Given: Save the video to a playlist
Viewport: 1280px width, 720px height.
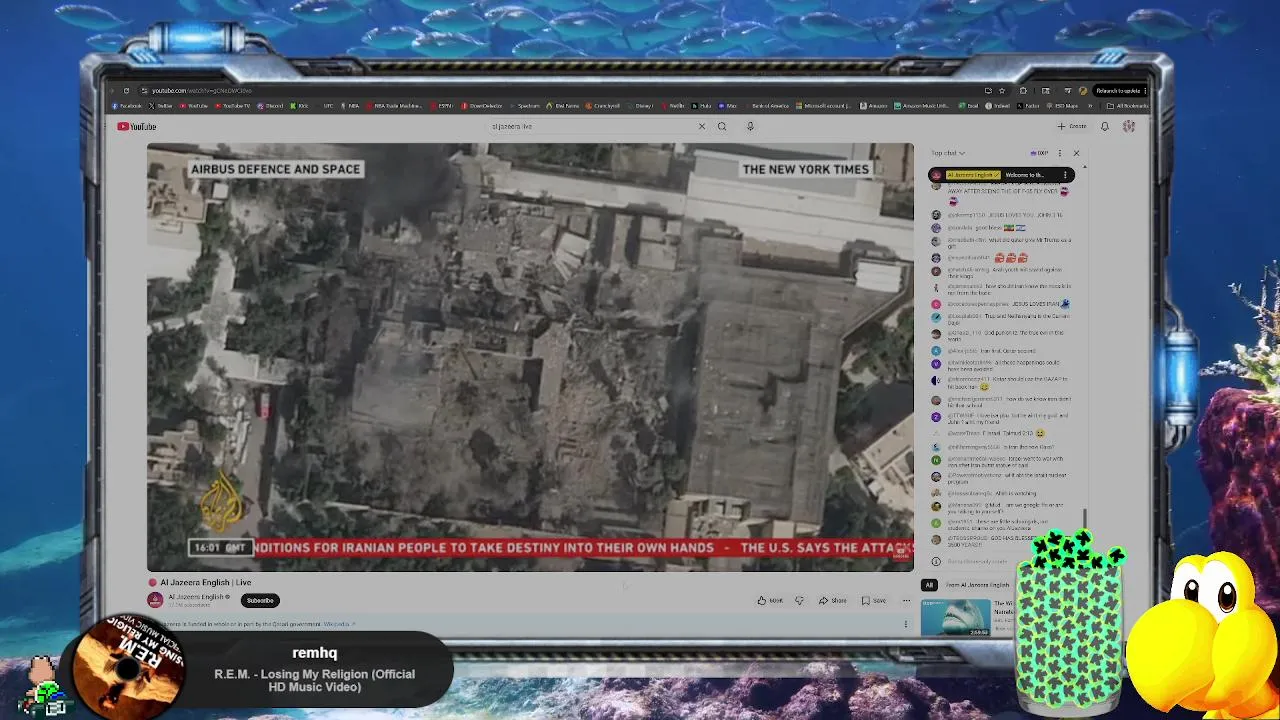Looking at the screenshot, I should [x=873, y=600].
